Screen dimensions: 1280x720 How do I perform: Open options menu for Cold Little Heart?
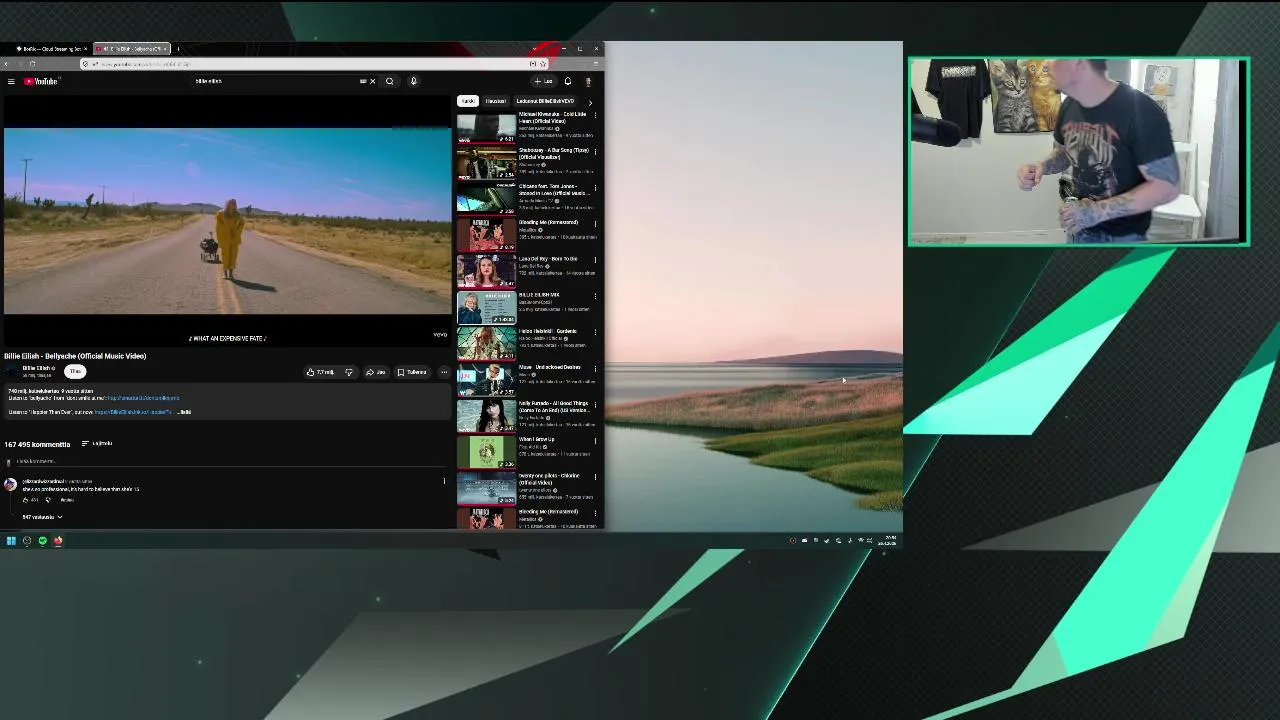tap(596, 116)
